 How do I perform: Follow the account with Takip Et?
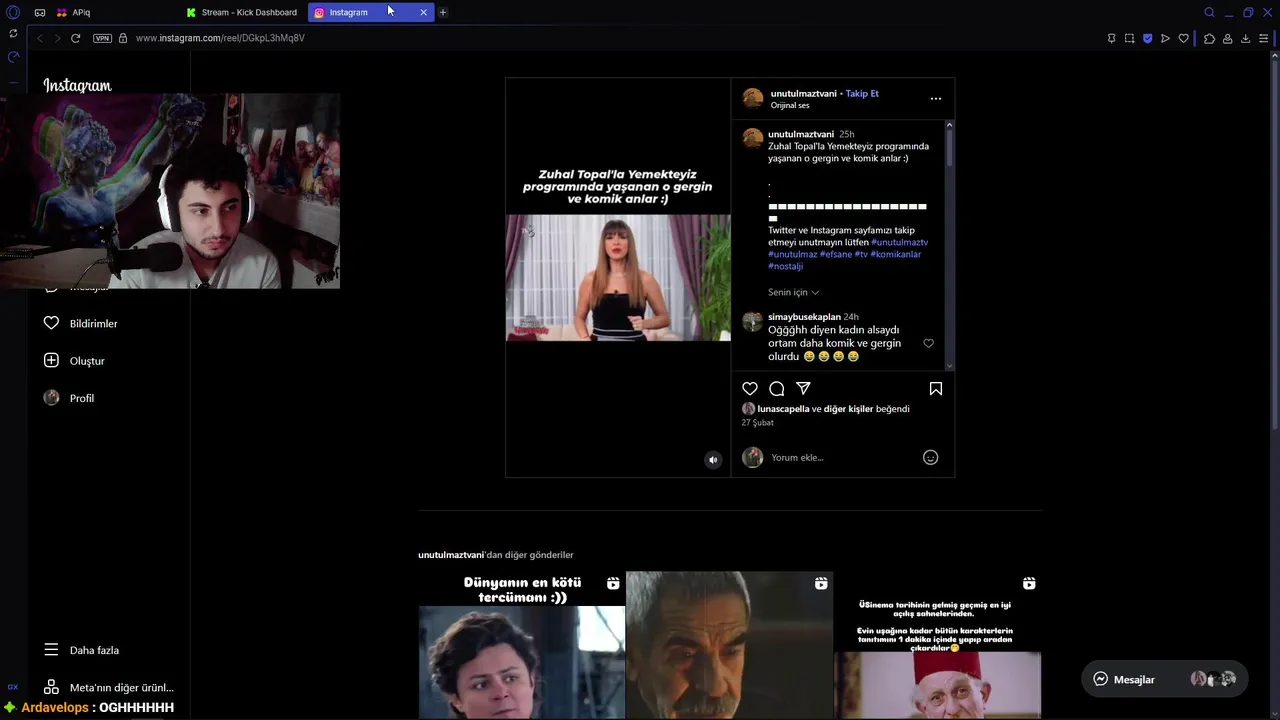pos(862,93)
